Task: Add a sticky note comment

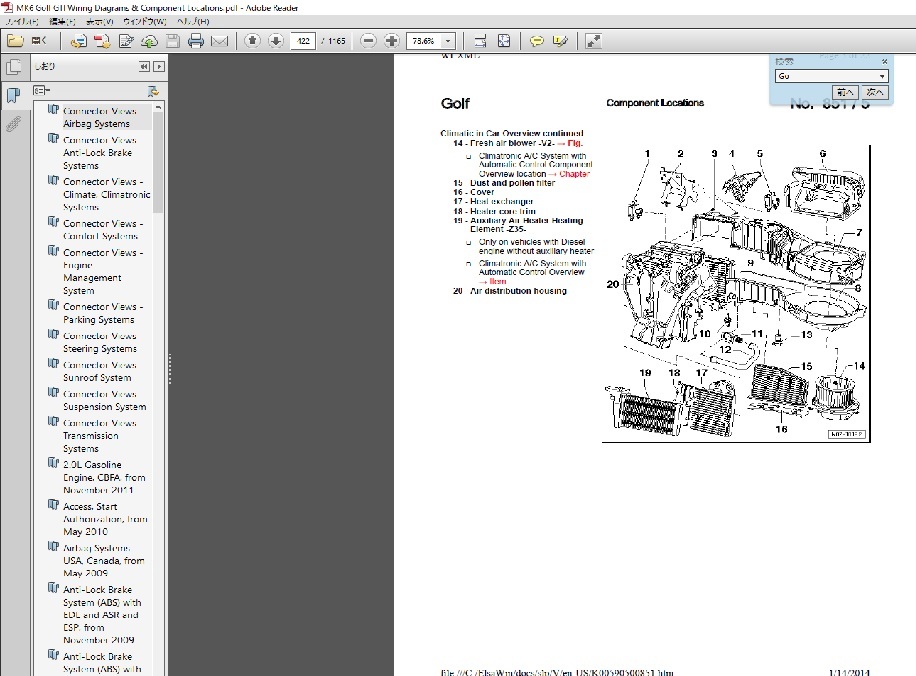Action: pyautogui.click(x=536, y=41)
